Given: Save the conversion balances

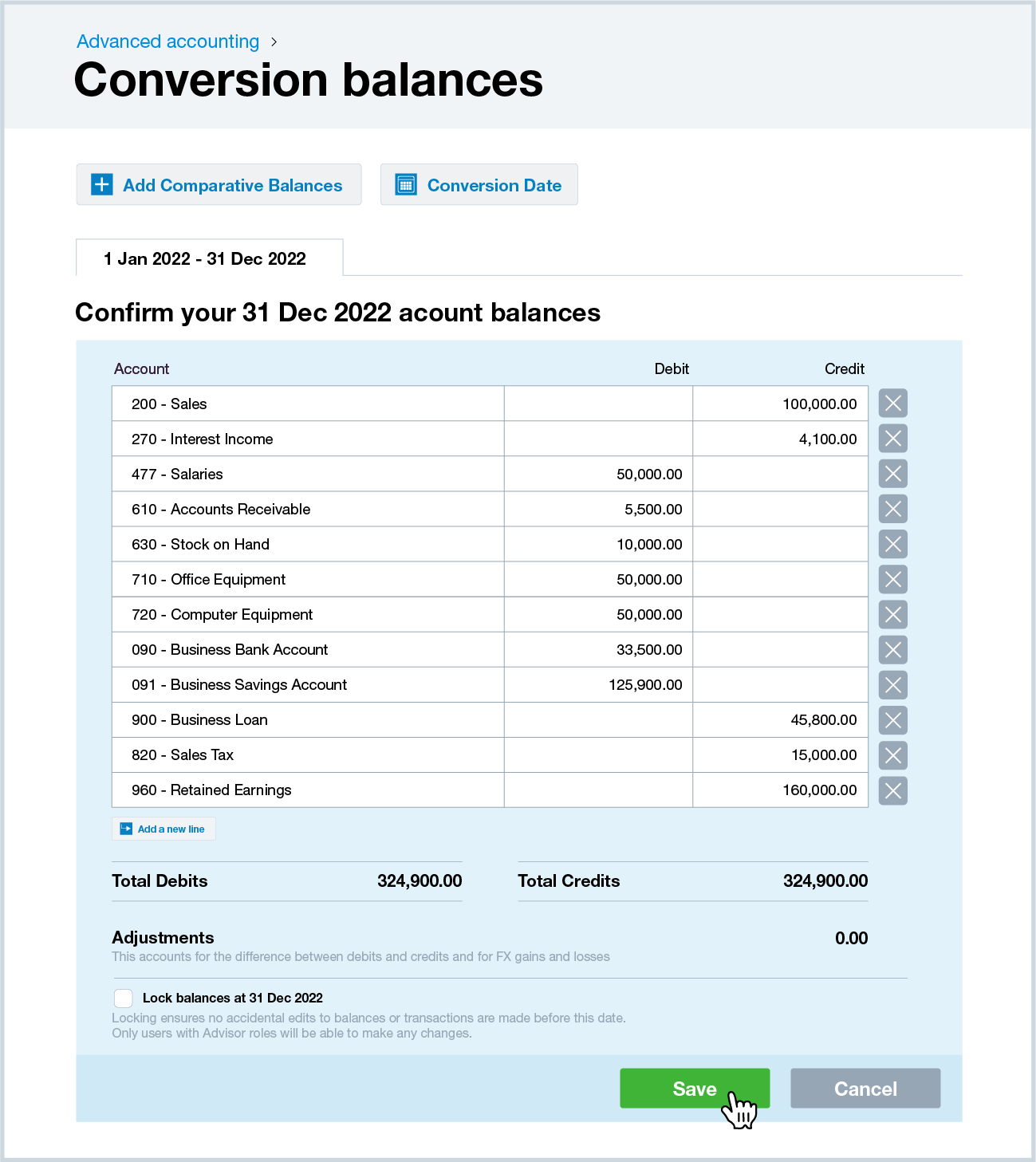Looking at the screenshot, I should tap(694, 1088).
